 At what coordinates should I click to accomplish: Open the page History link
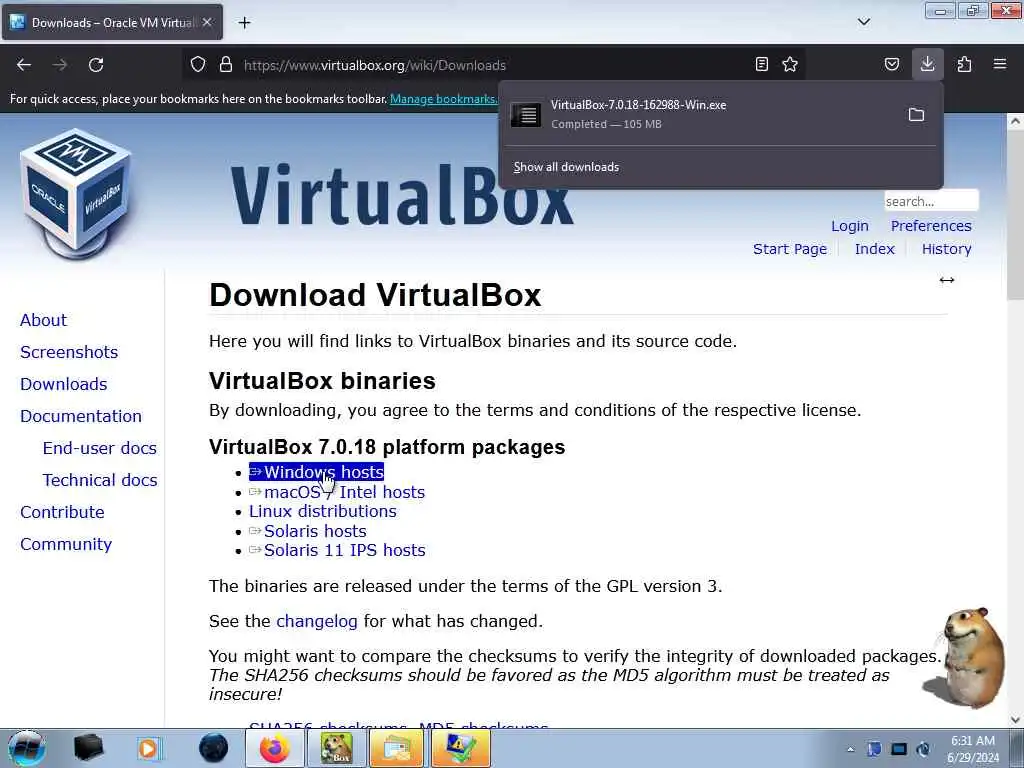click(946, 249)
